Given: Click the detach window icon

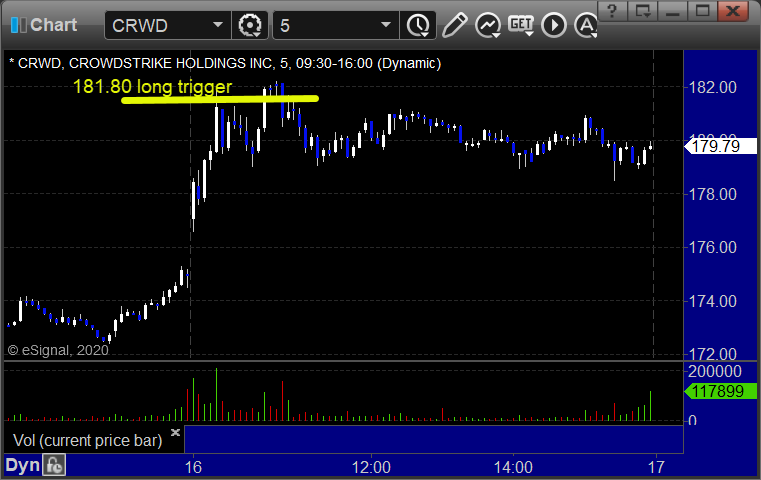Looking at the screenshot, I should coord(643,11).
